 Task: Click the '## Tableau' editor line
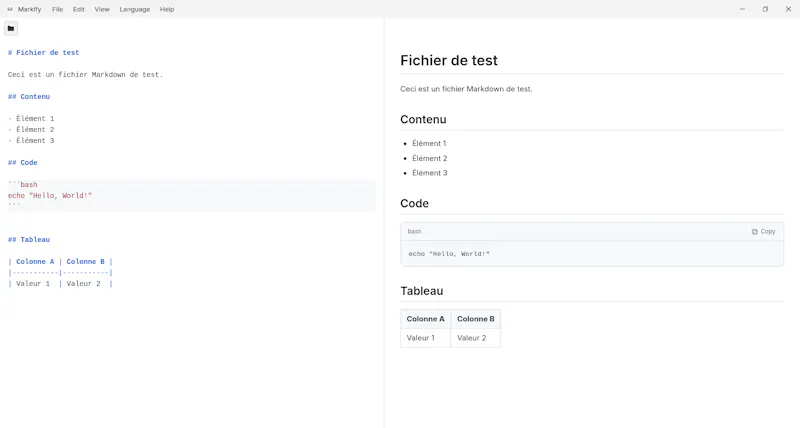coord(29,240)
